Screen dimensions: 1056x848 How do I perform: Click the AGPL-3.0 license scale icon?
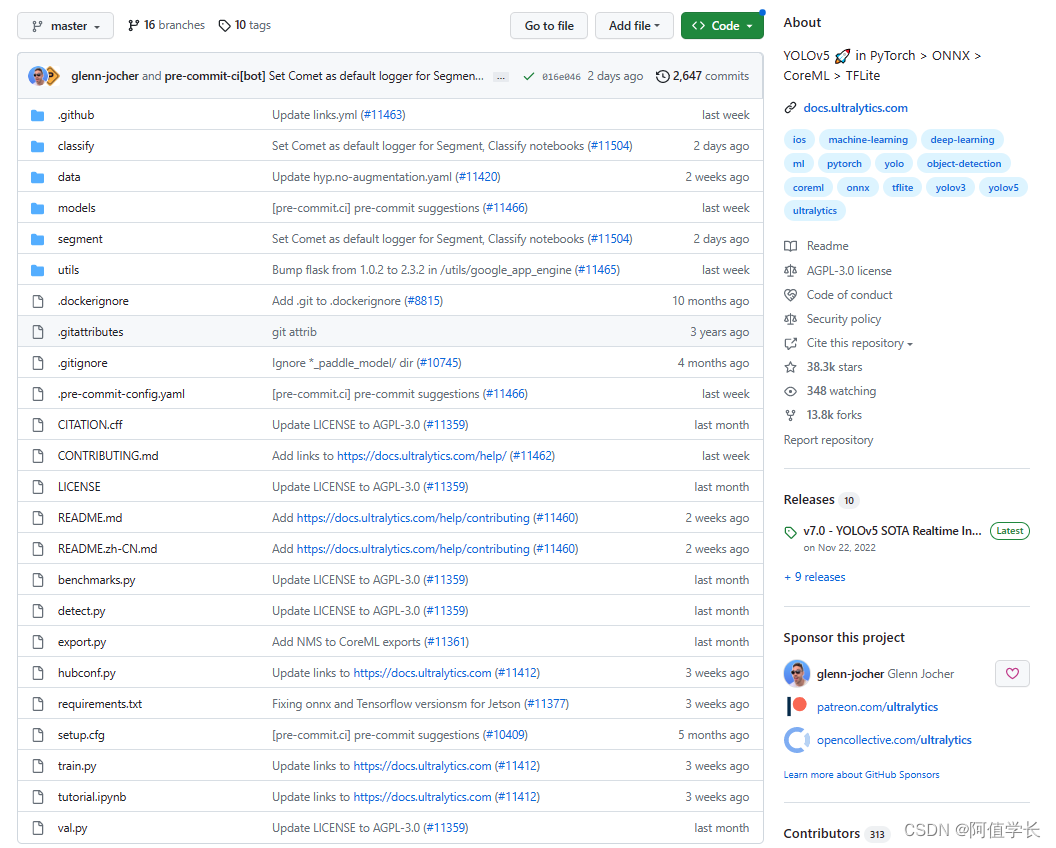[791, 271]
